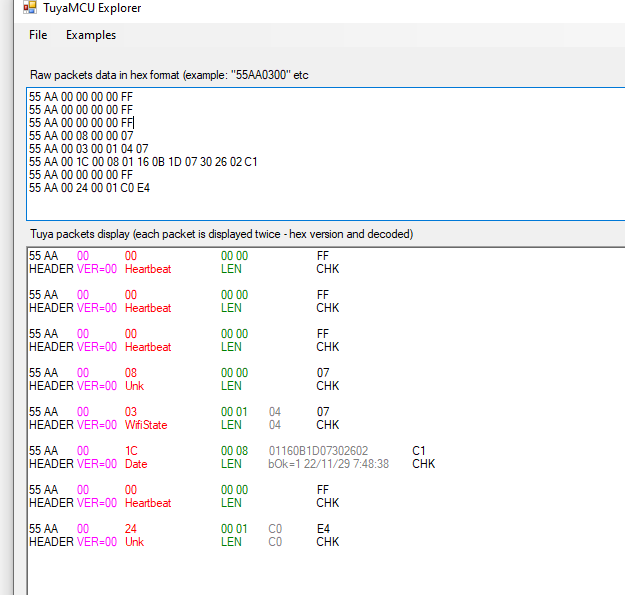Screen dimensions: 625x595
Task: Click the decoded 'bOk=1 22/11/29 7:48:38' text
Action: tap(328, 464)
